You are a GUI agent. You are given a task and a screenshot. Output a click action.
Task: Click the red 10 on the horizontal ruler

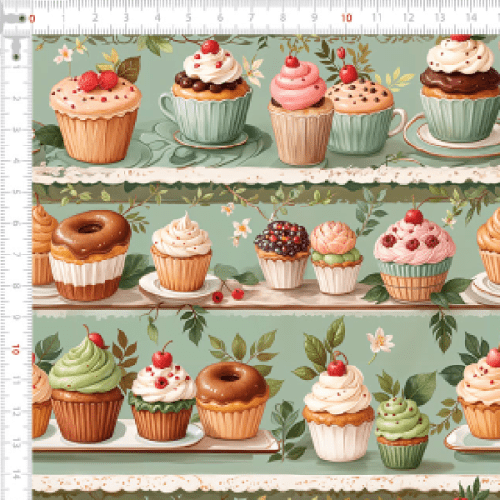pos(347,18)
